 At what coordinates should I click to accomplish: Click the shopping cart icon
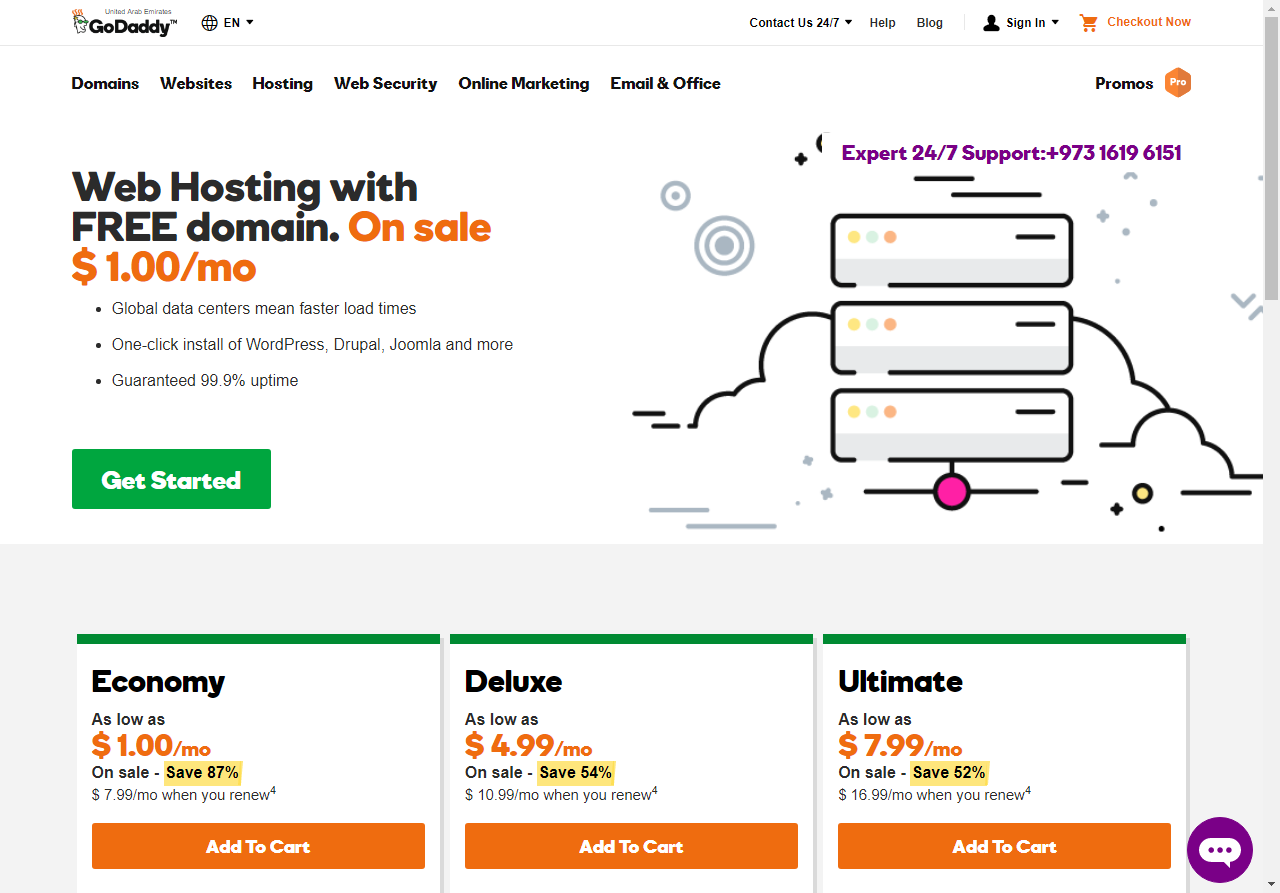[x=1089, y=22]
